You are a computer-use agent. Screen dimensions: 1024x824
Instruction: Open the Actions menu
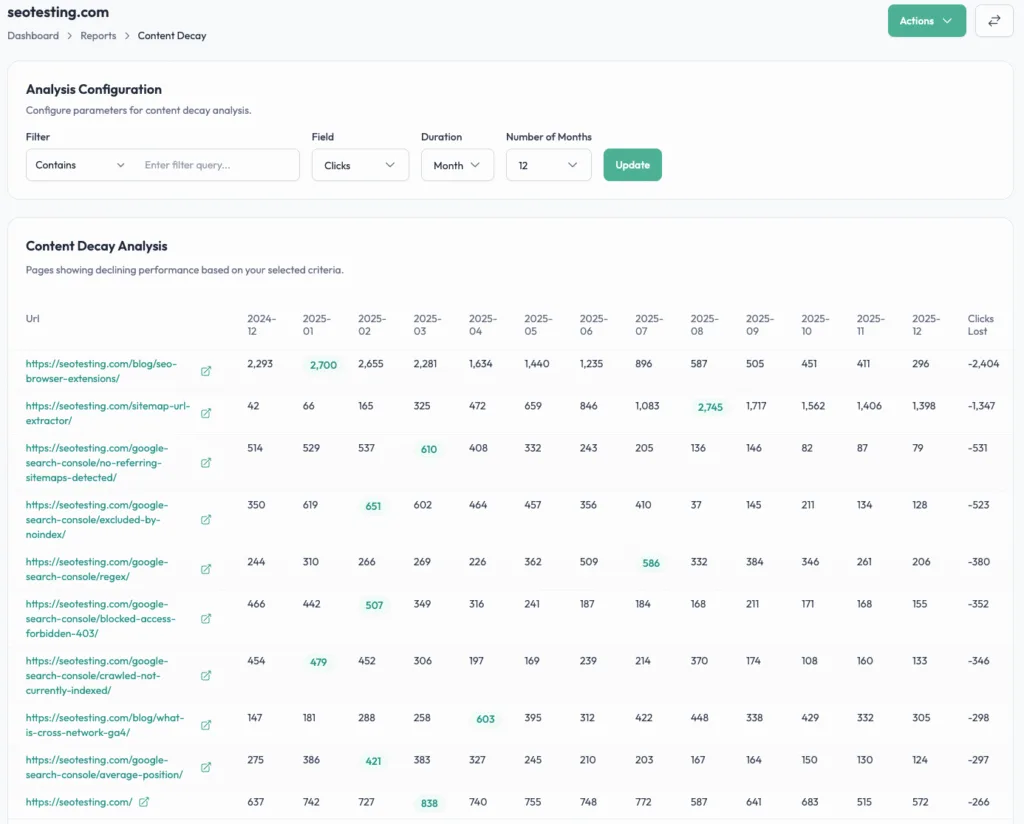point(926,20)
